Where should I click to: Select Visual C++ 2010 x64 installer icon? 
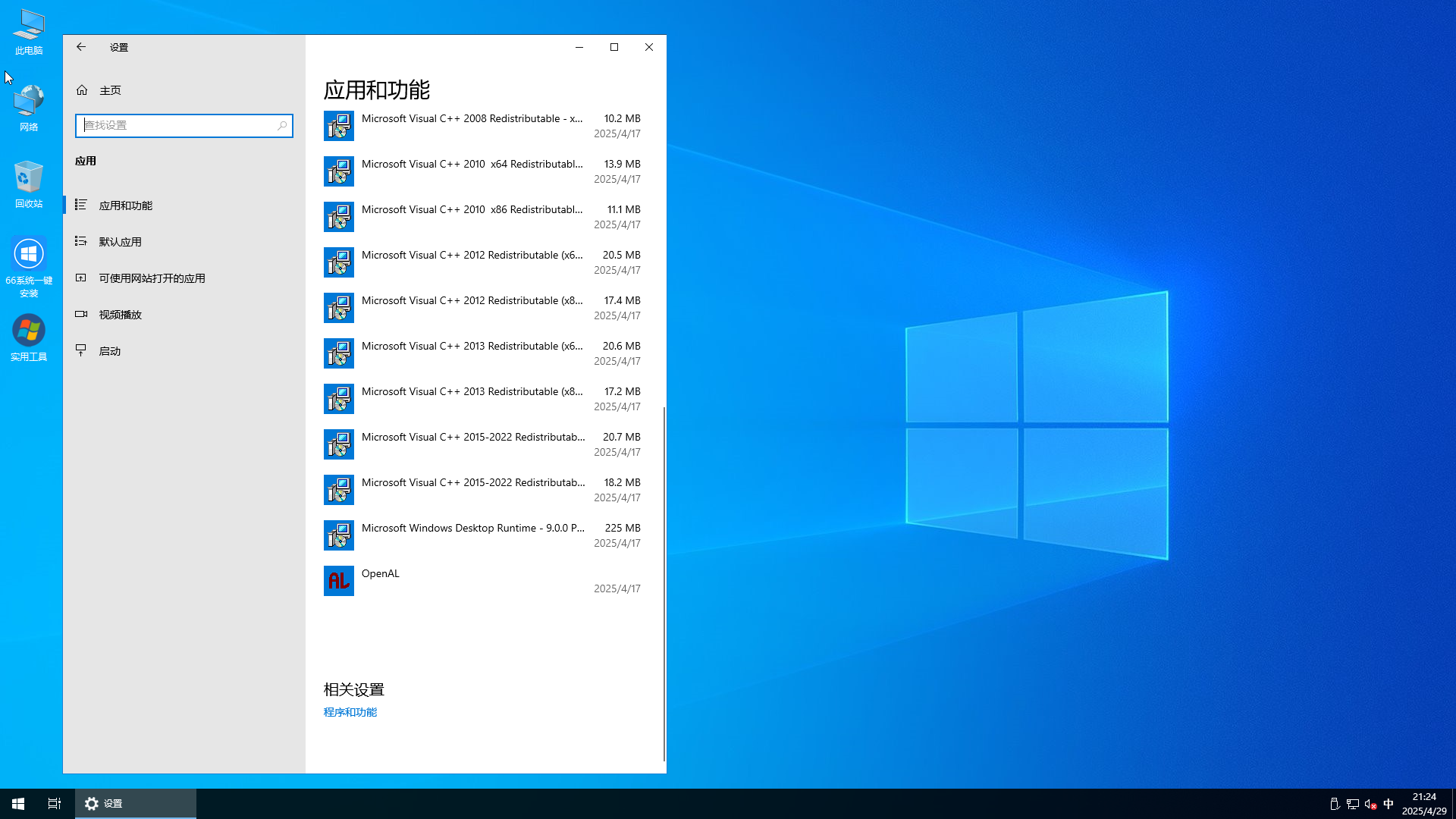point(339,171)
